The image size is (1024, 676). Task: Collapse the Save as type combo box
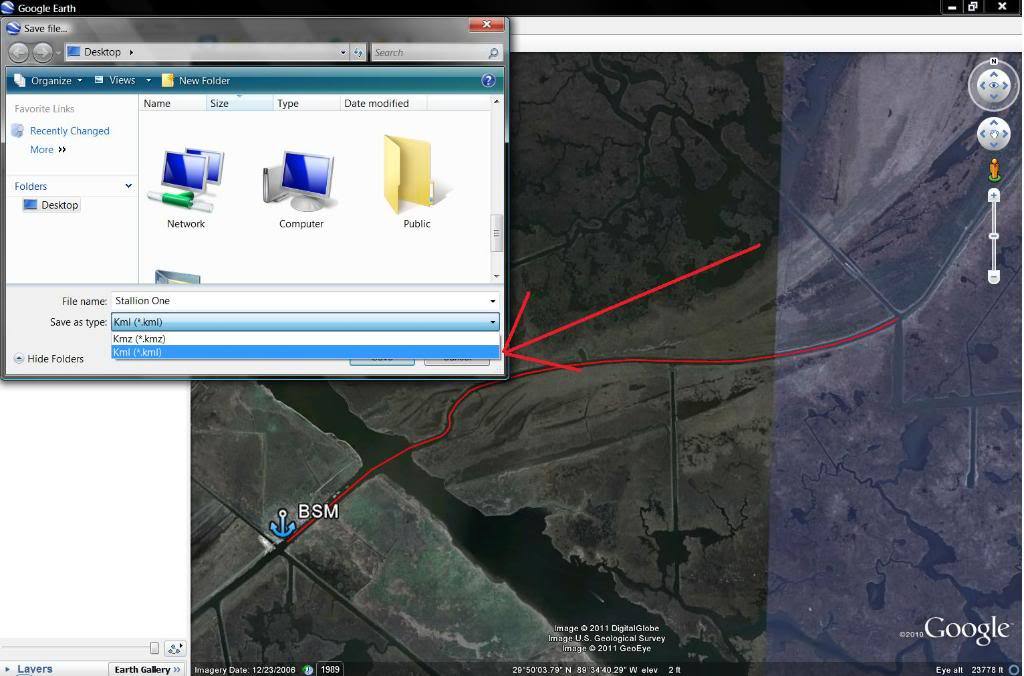(492, 322)
